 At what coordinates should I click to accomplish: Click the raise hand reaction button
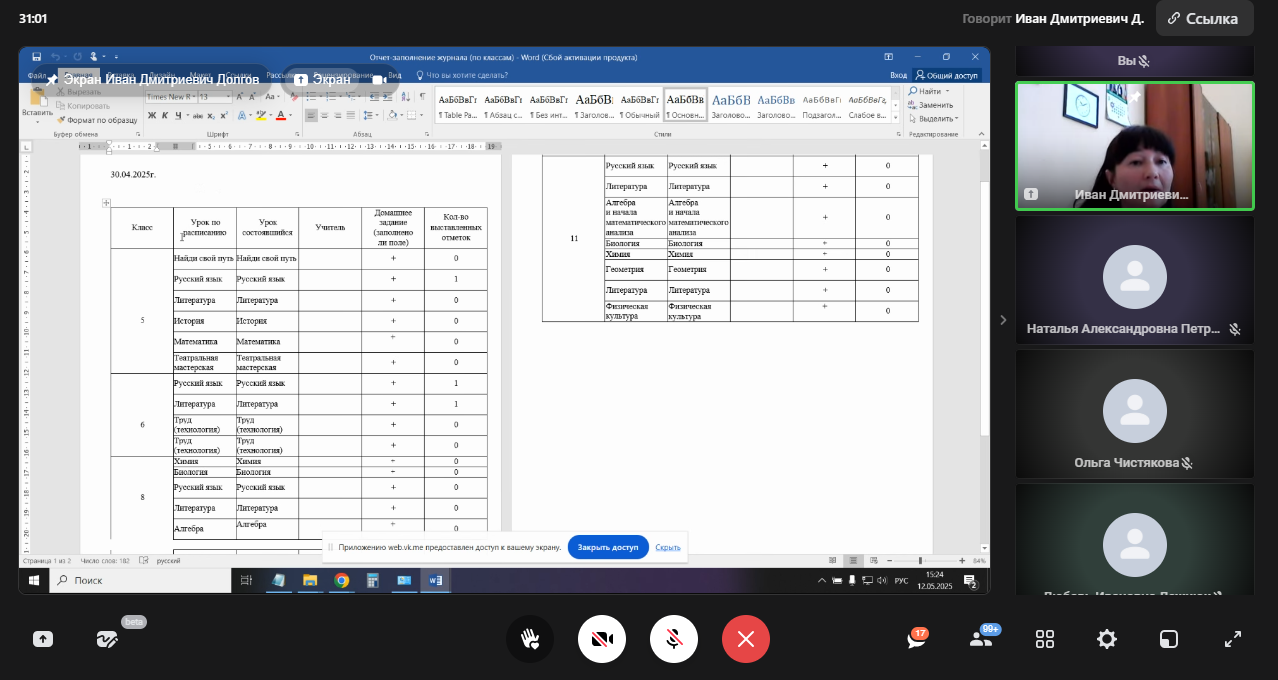pos(530,639)
